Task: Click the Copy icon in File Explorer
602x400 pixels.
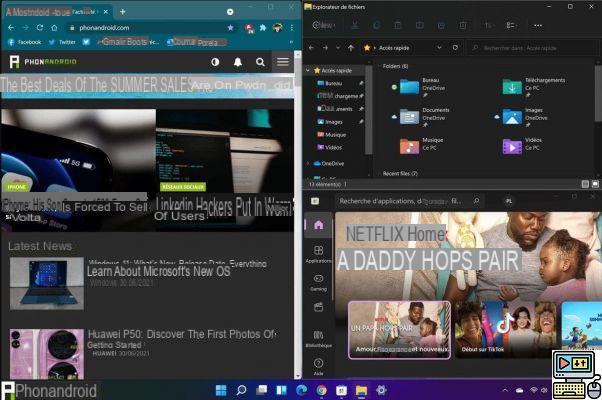Action: 377,25
